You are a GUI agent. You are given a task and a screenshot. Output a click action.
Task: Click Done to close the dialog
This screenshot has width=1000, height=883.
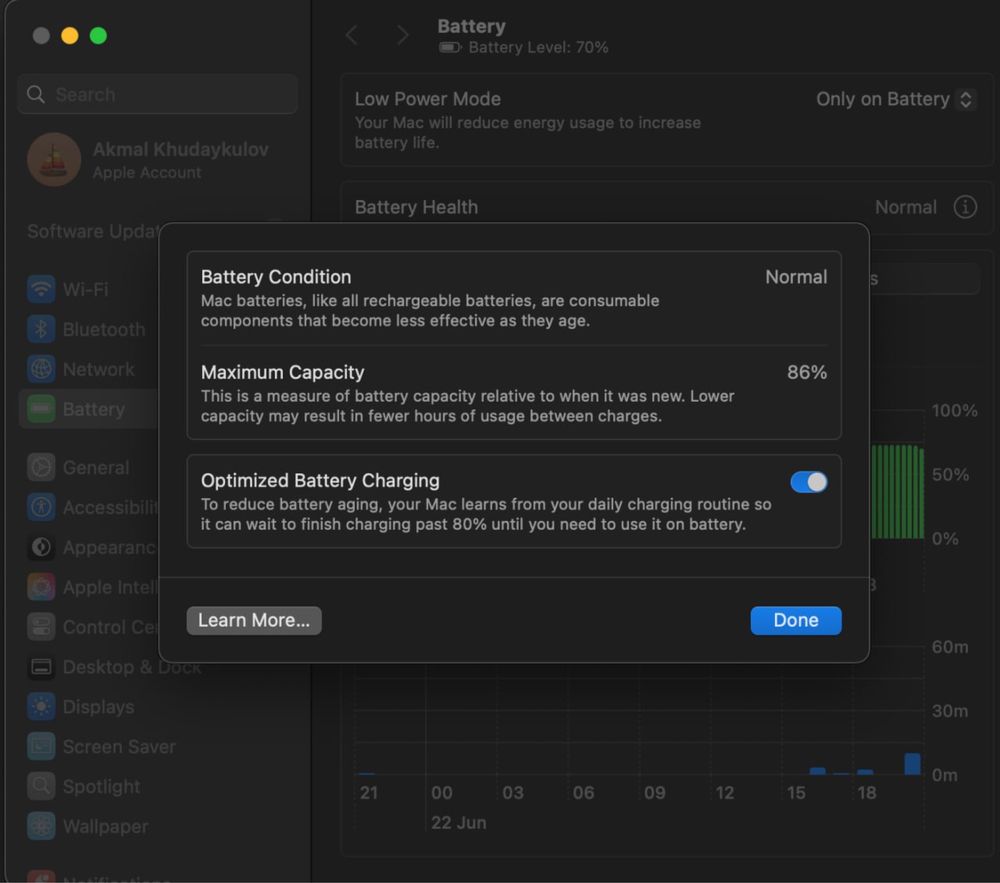[796, 620]
